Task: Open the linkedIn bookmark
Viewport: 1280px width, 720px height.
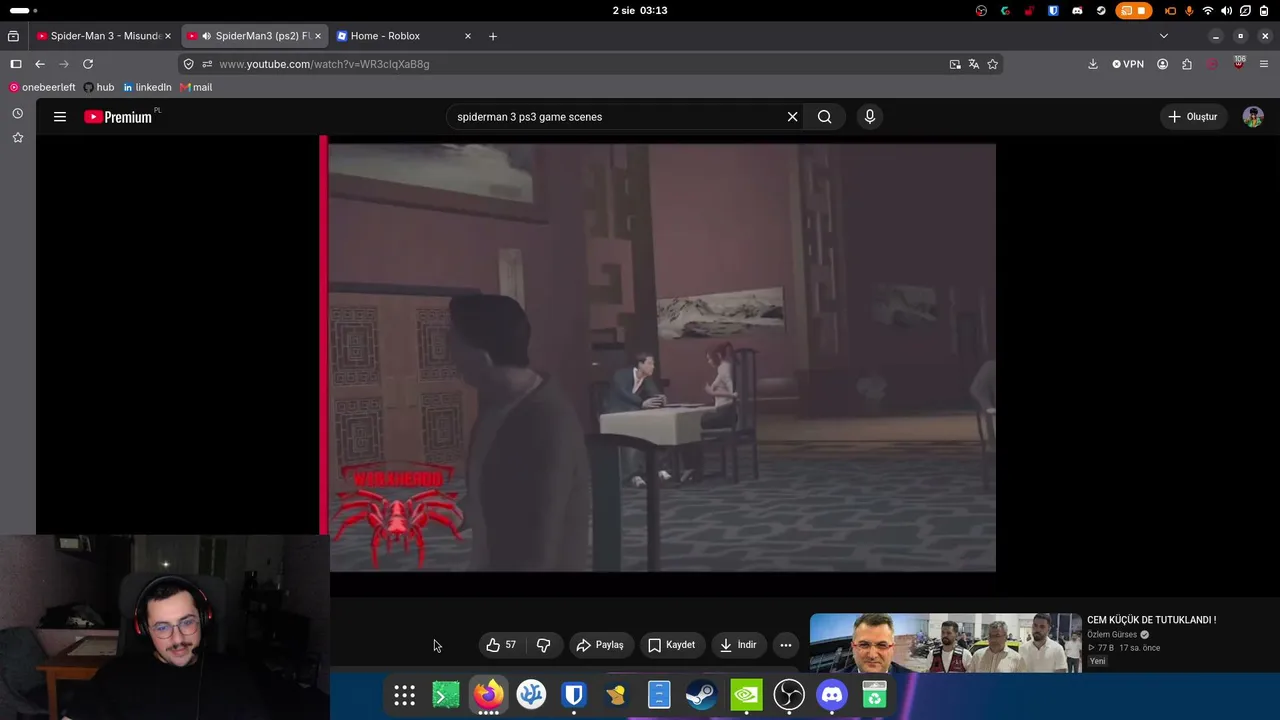Action: click(x=147, y=87)
